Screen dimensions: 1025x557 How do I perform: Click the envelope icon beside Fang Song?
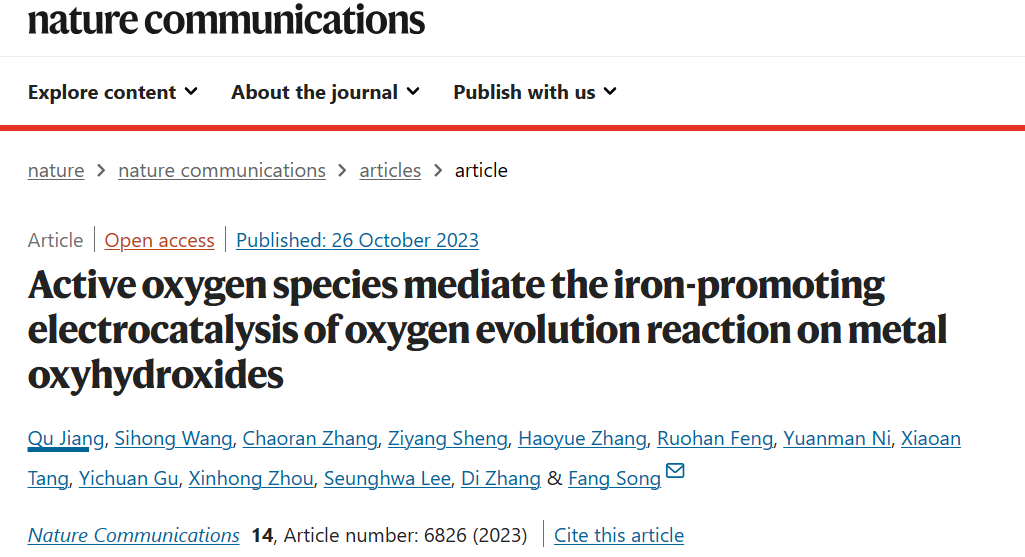(675, 471)
